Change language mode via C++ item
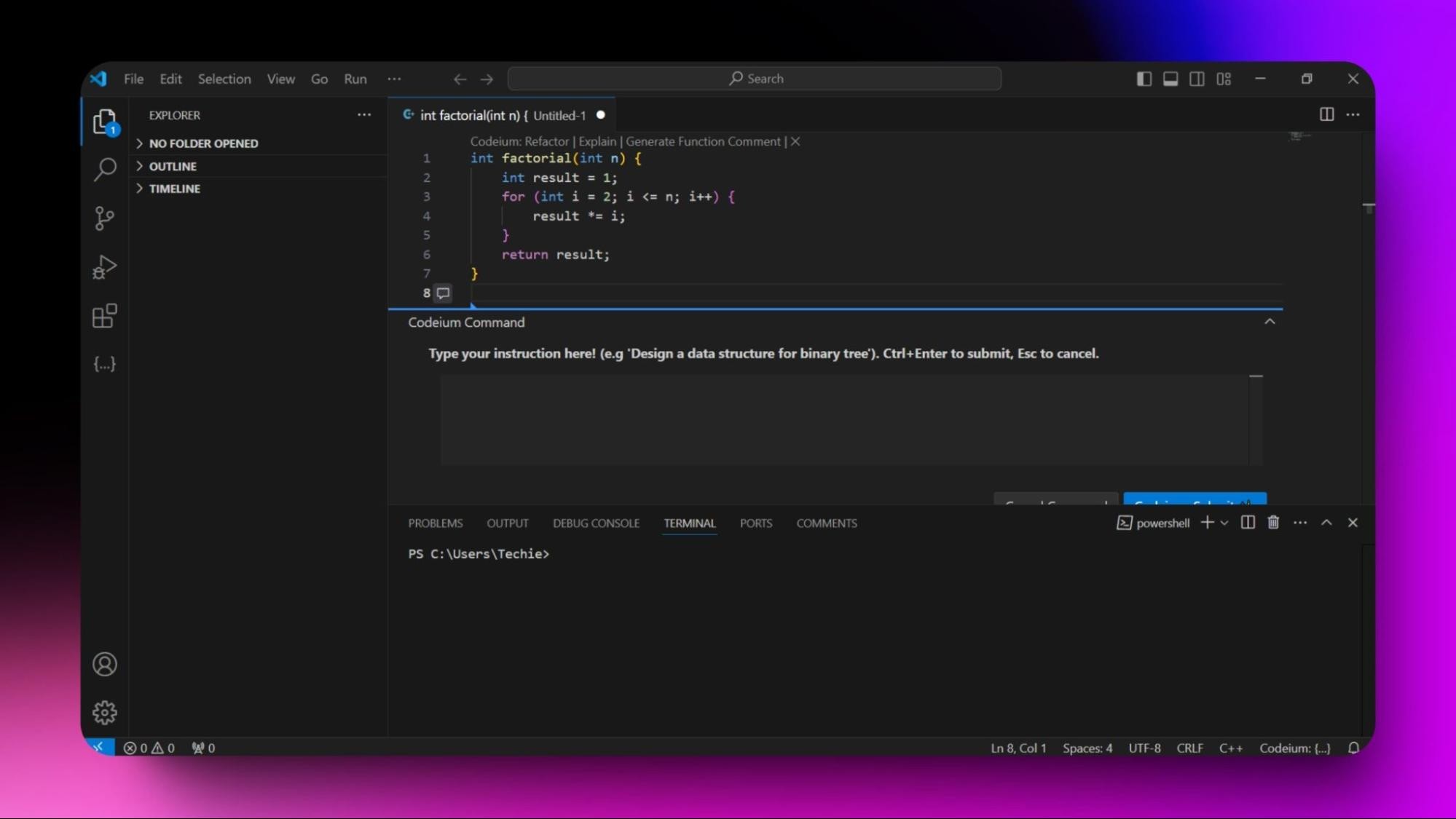Viewport: 1456px width, 819px height. (1231, 748)
